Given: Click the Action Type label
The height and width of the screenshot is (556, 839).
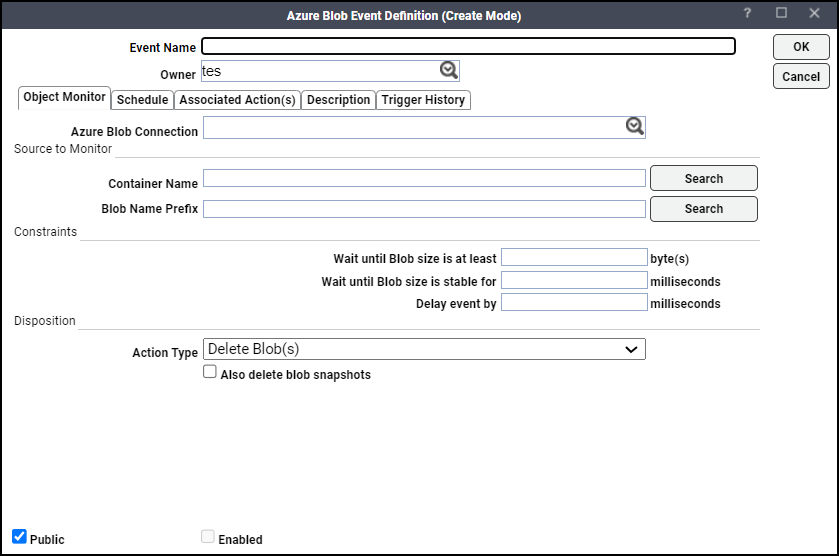Looking at the screenshot, I should tap(165, 353).
